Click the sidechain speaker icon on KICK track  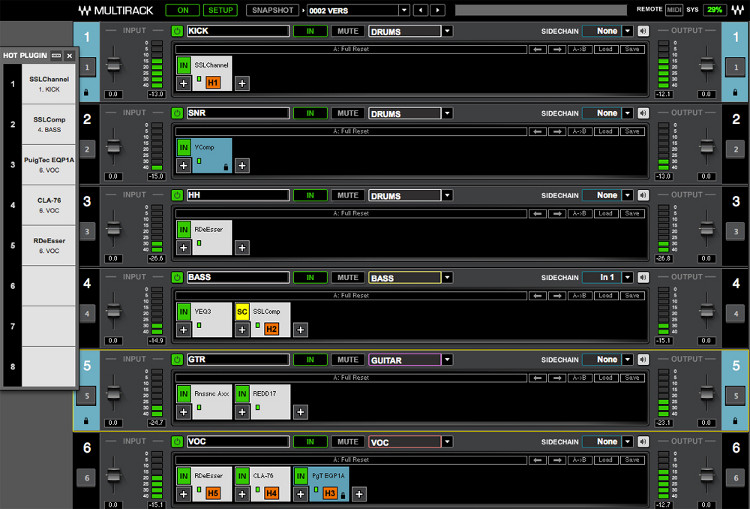click(643, 31)
